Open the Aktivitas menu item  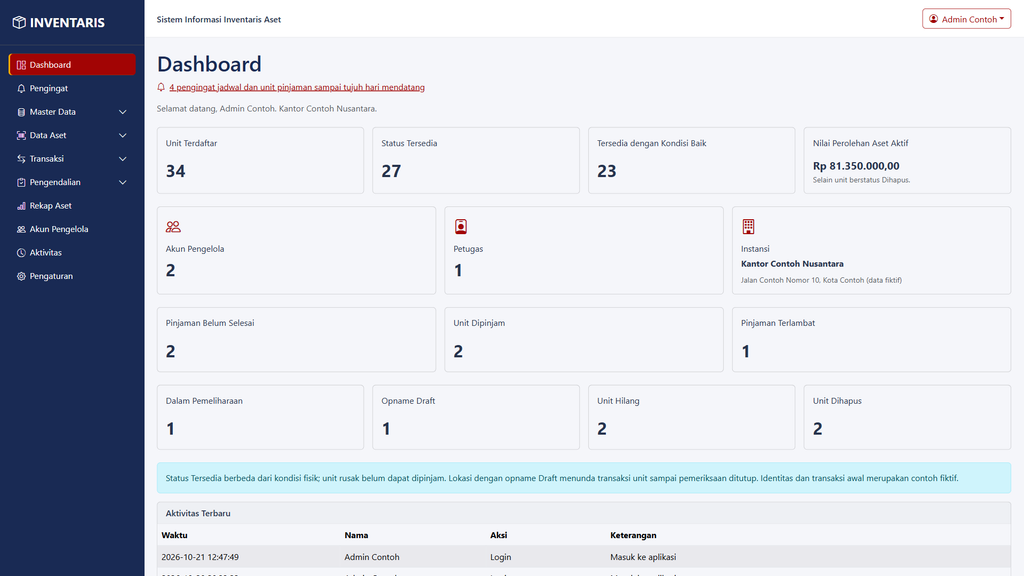click(72, 253)
